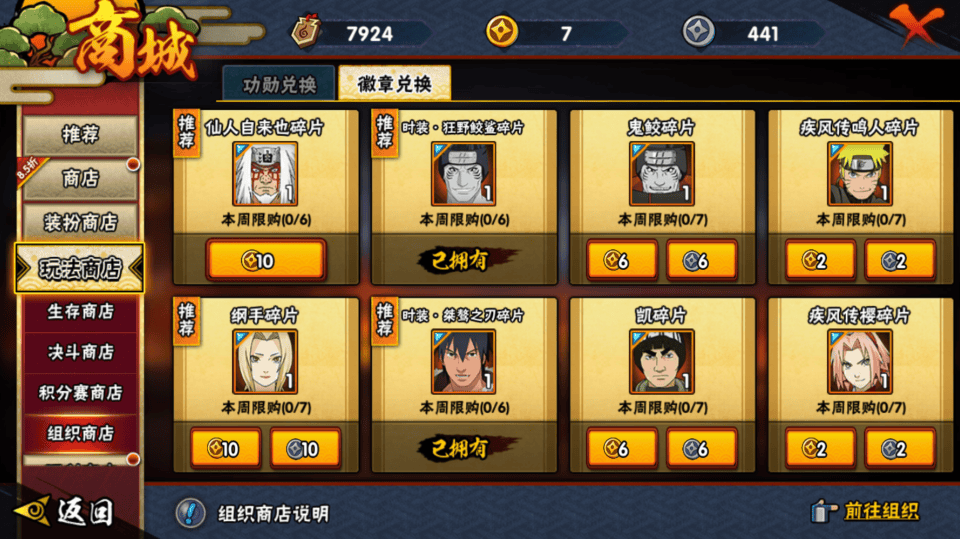Open the 装扮商店 sidebar menu

point(80,222)
